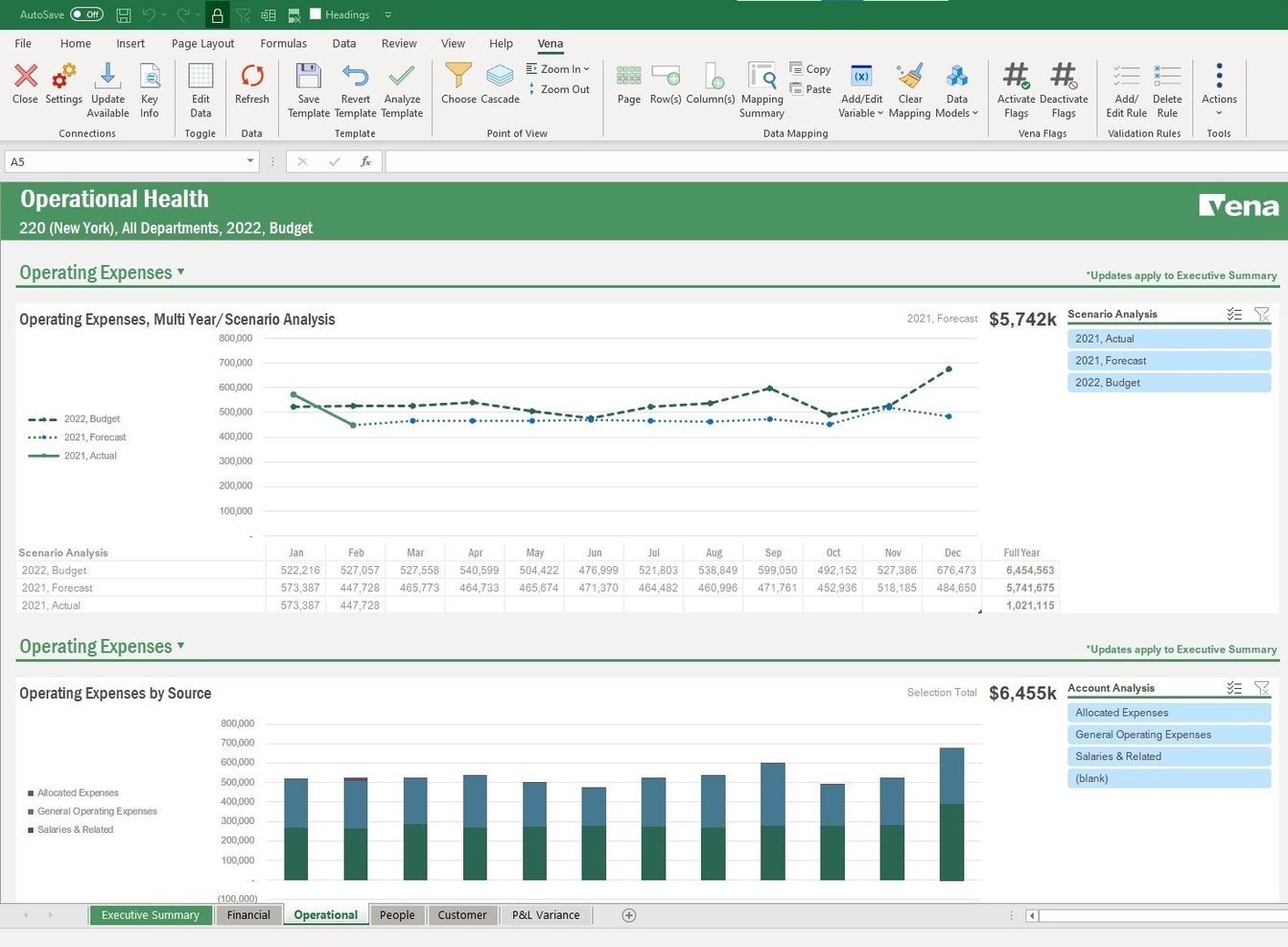Image resolution: width=1288 pixels, height=947 pixels.
Task: Toggle the 2021, Actual slicer item
Action: pos(1169,339)
